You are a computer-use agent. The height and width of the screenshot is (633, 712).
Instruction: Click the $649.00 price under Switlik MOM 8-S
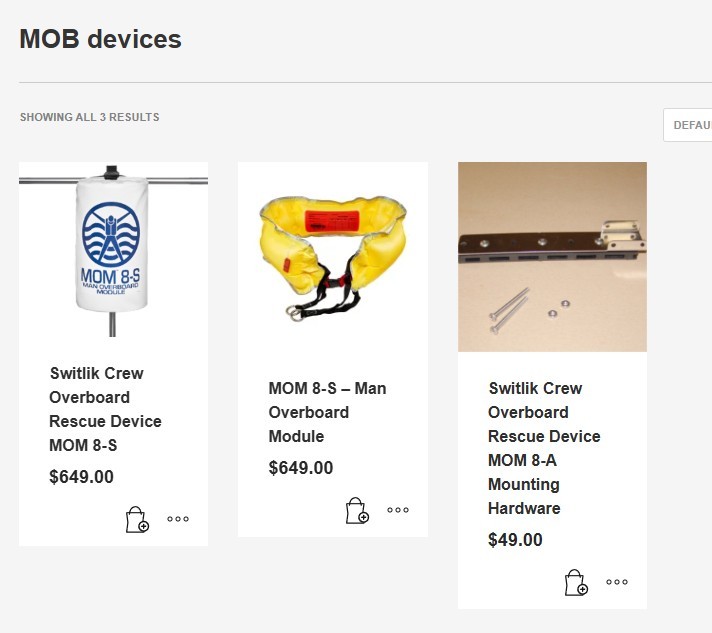click(x=81, y=477)
